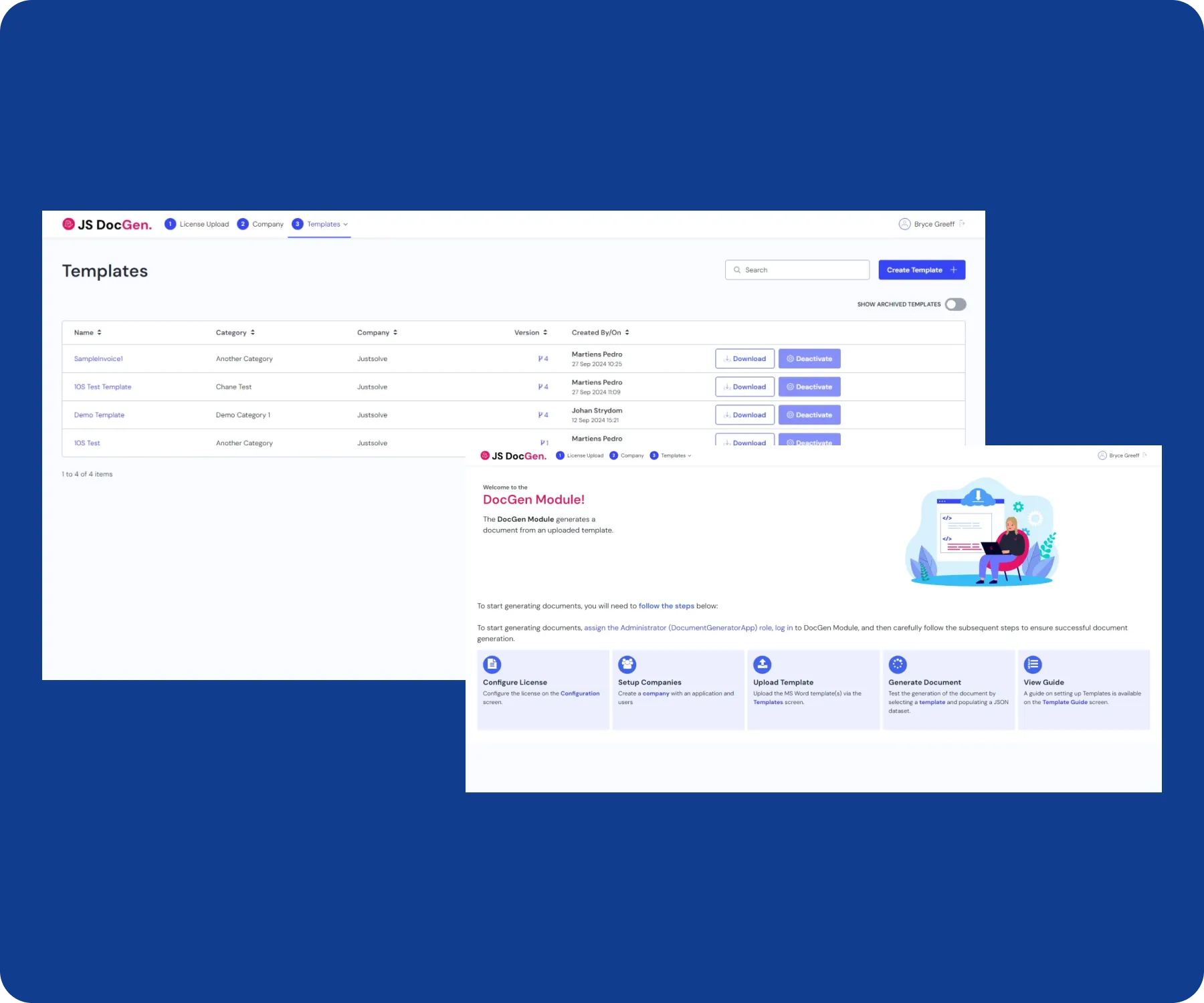
Task: Open Company step in welcome window
Action: [x=627, y=455]
